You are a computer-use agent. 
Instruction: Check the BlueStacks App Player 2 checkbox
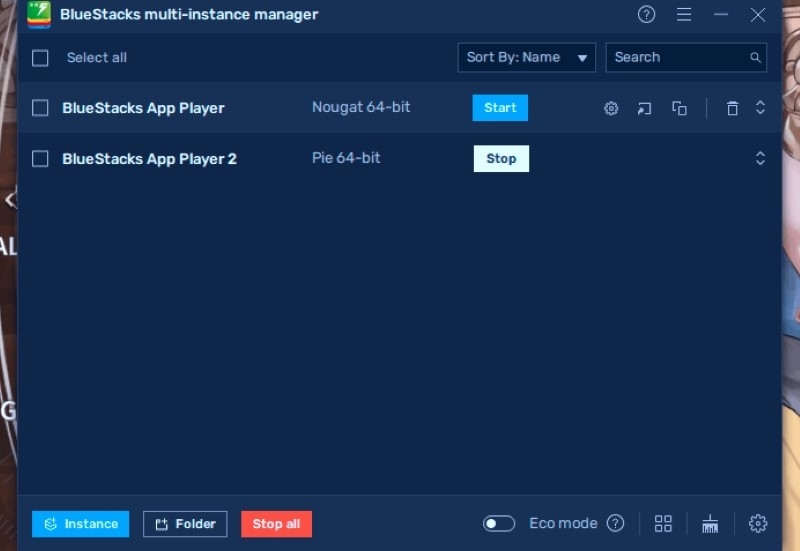pyautogui.click(x=40, y=159)
